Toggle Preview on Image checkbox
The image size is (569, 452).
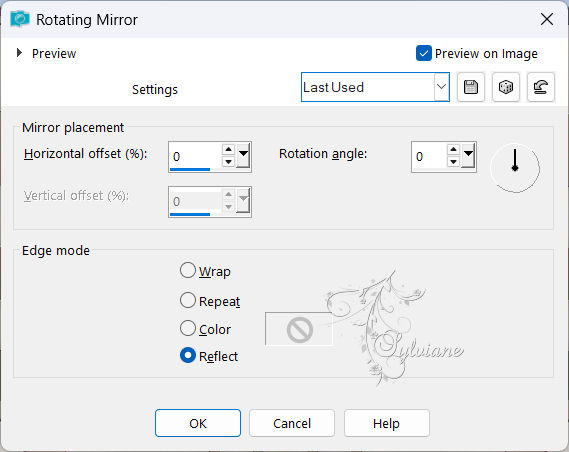(423, 53)
